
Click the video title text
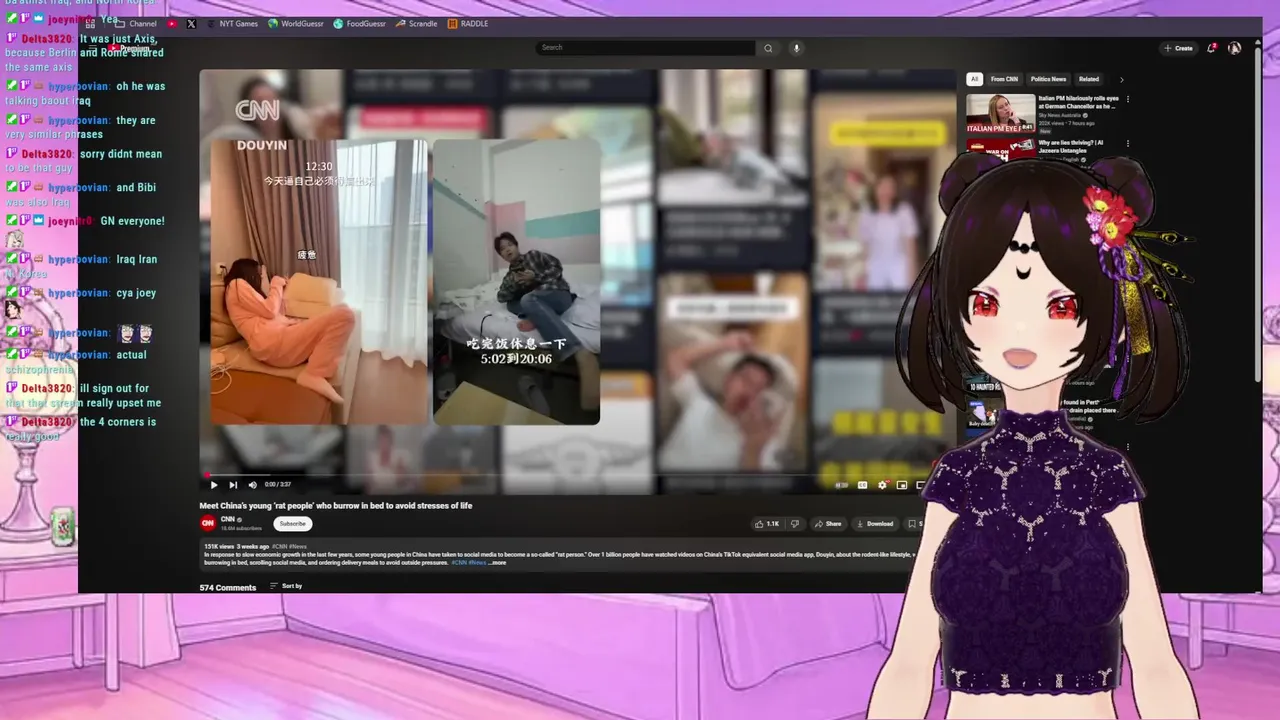click(336, 506)
